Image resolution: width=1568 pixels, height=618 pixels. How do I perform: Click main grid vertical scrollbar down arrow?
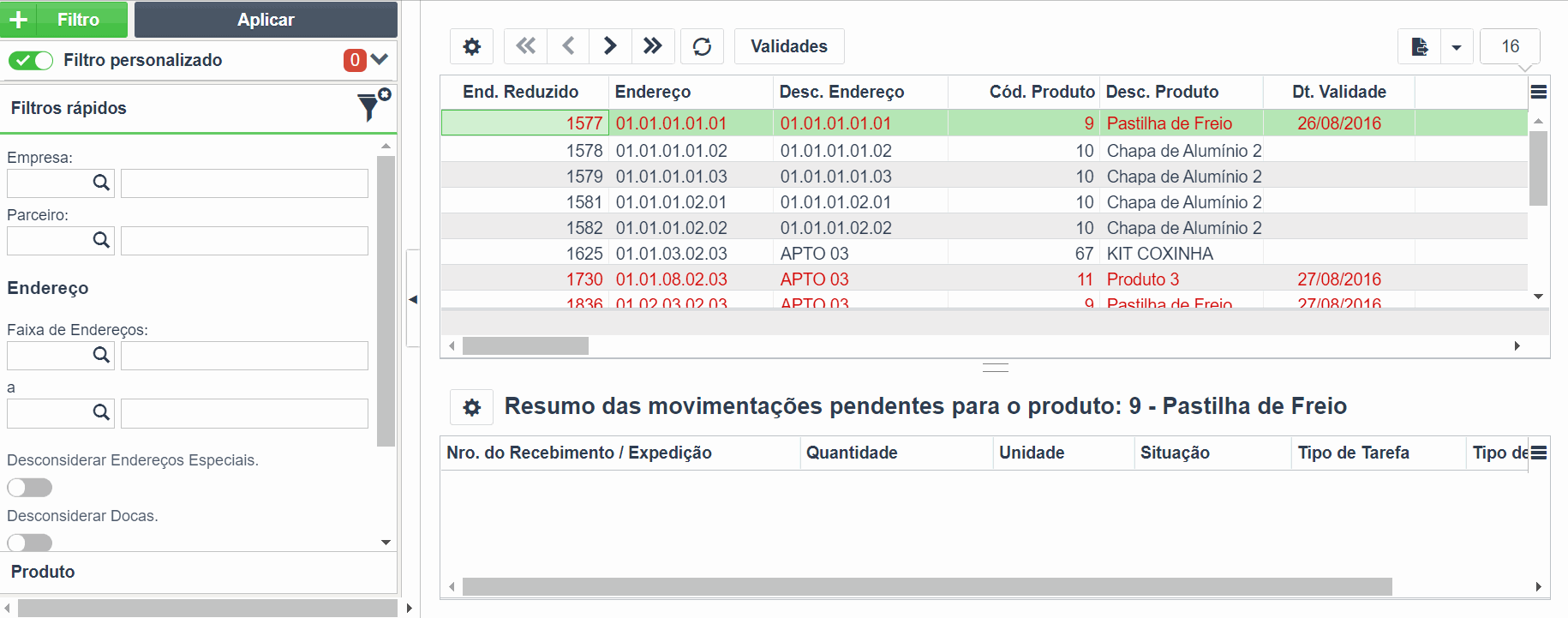(1539, 297)
